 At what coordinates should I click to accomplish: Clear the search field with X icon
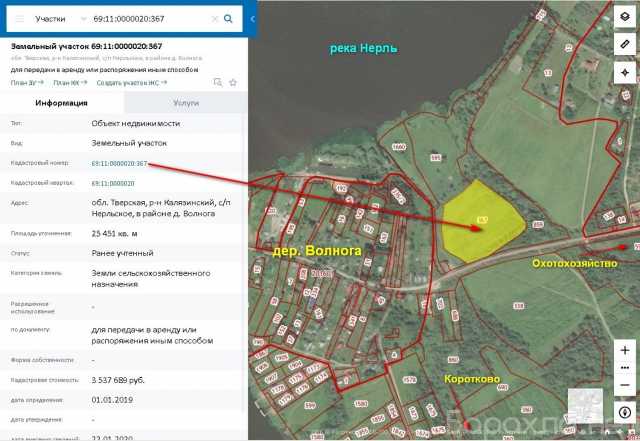(x=215, y=19)
